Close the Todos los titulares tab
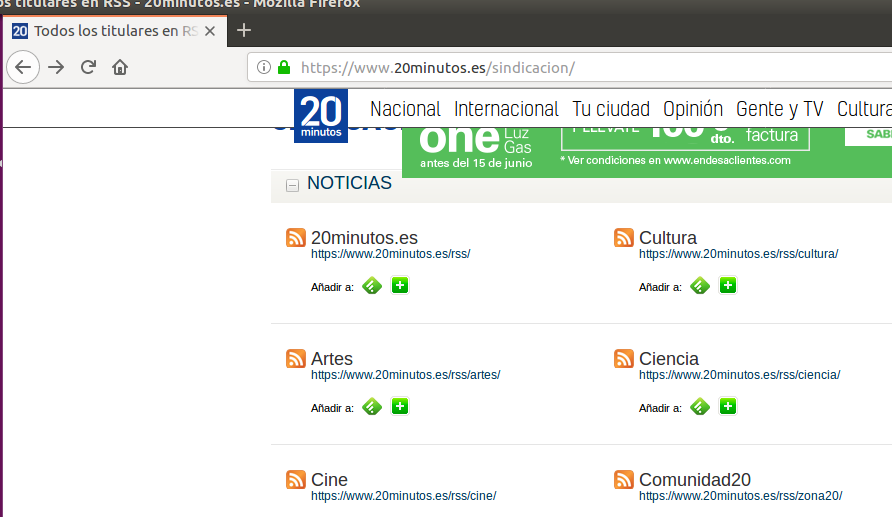Image resolution: width=892 pixels, height=517 pixels. coord(210,31)
